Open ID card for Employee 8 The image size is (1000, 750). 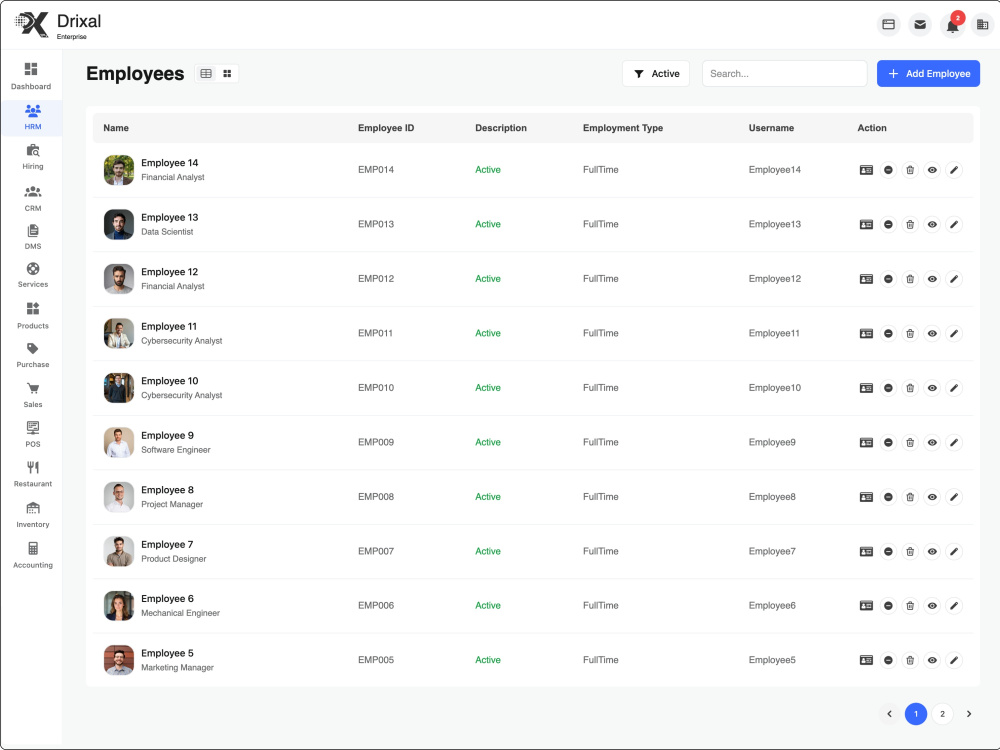(x=866, y=497)
